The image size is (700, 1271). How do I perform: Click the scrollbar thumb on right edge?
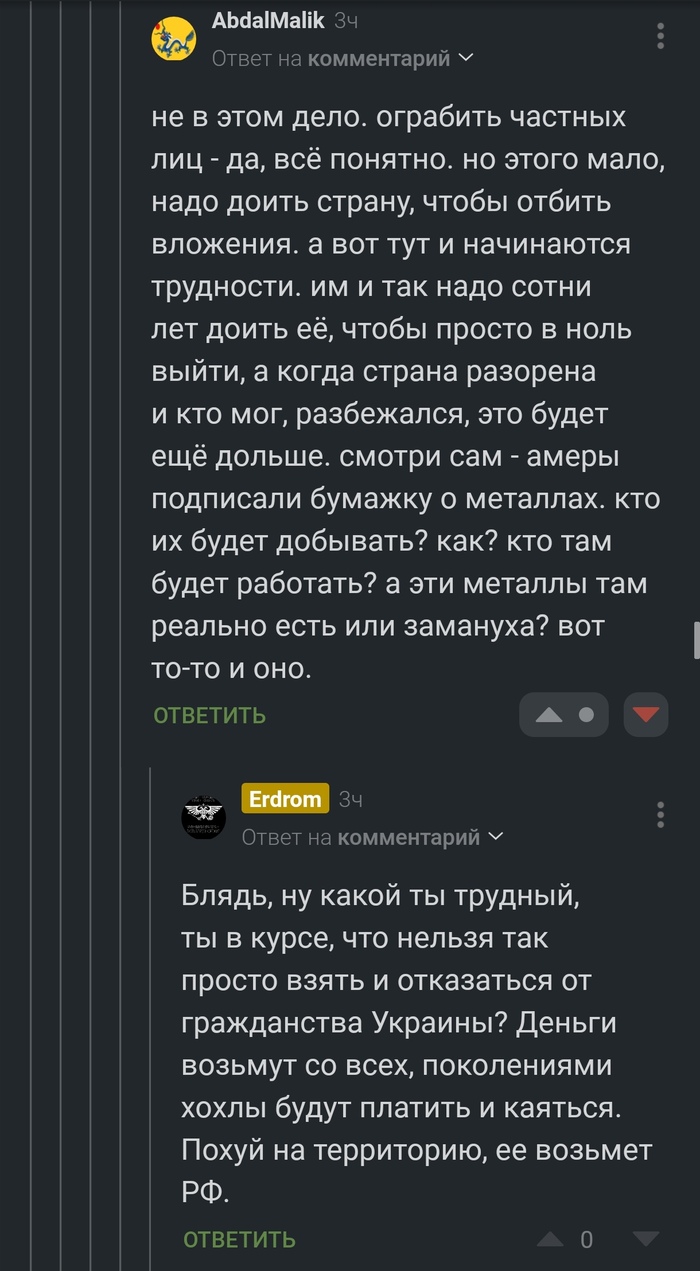click(696, 640)
